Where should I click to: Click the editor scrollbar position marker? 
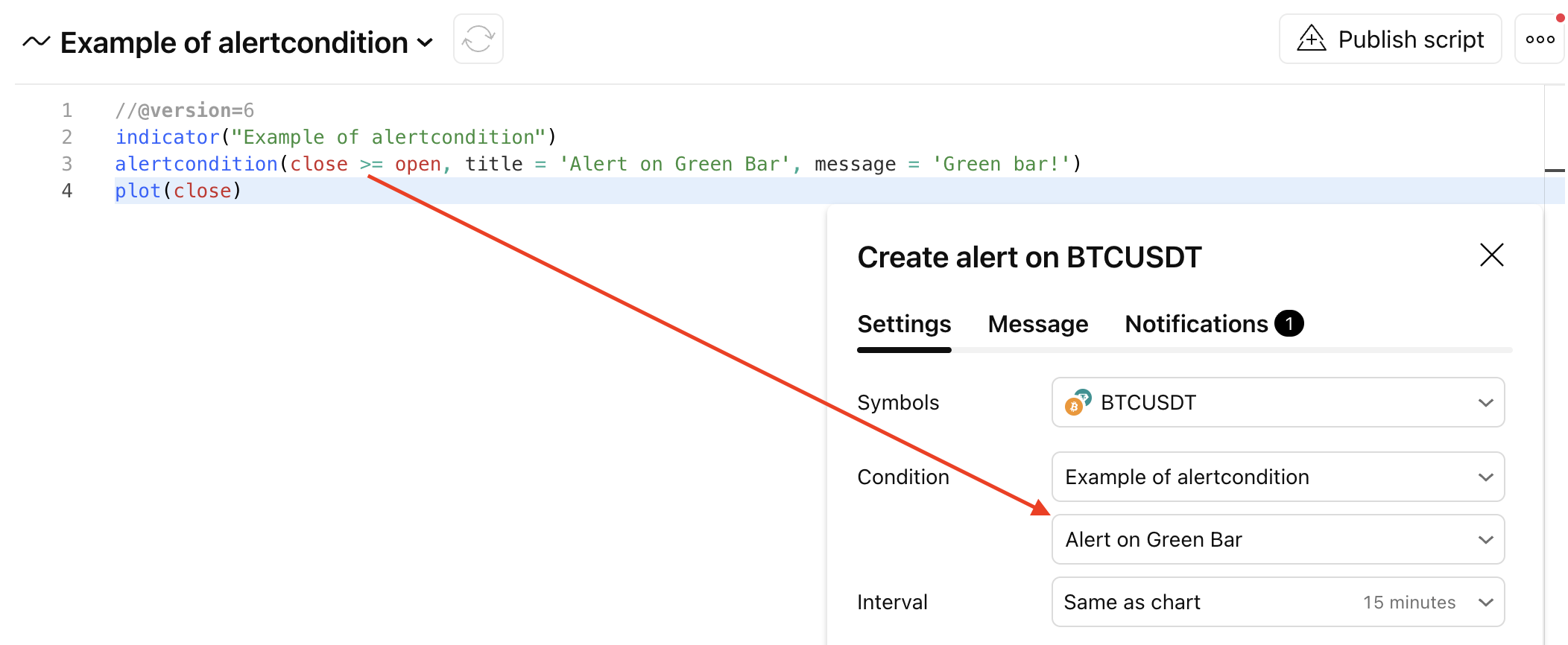(x=1555, y=171)
